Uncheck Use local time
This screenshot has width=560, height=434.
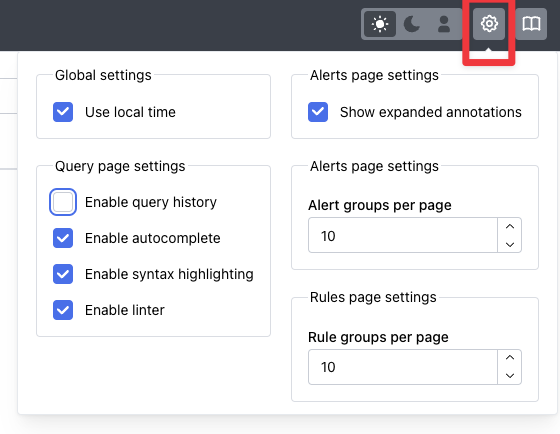(x=63, y=112)
